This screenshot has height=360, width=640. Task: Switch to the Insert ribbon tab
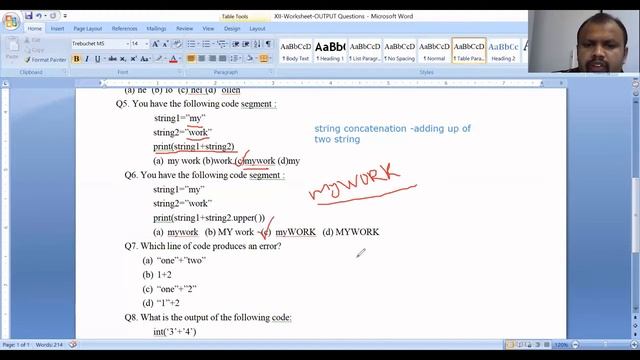[x=57, y=29]
